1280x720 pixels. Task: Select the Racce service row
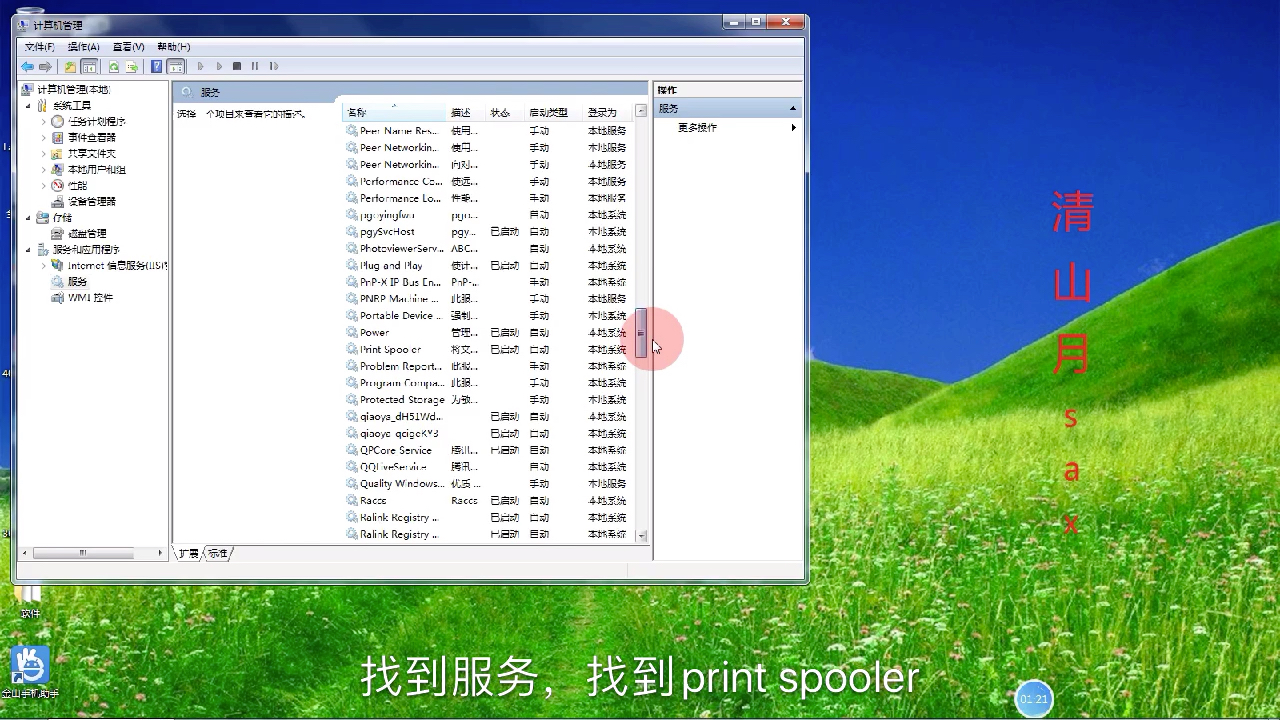click(x=488, y=501)
